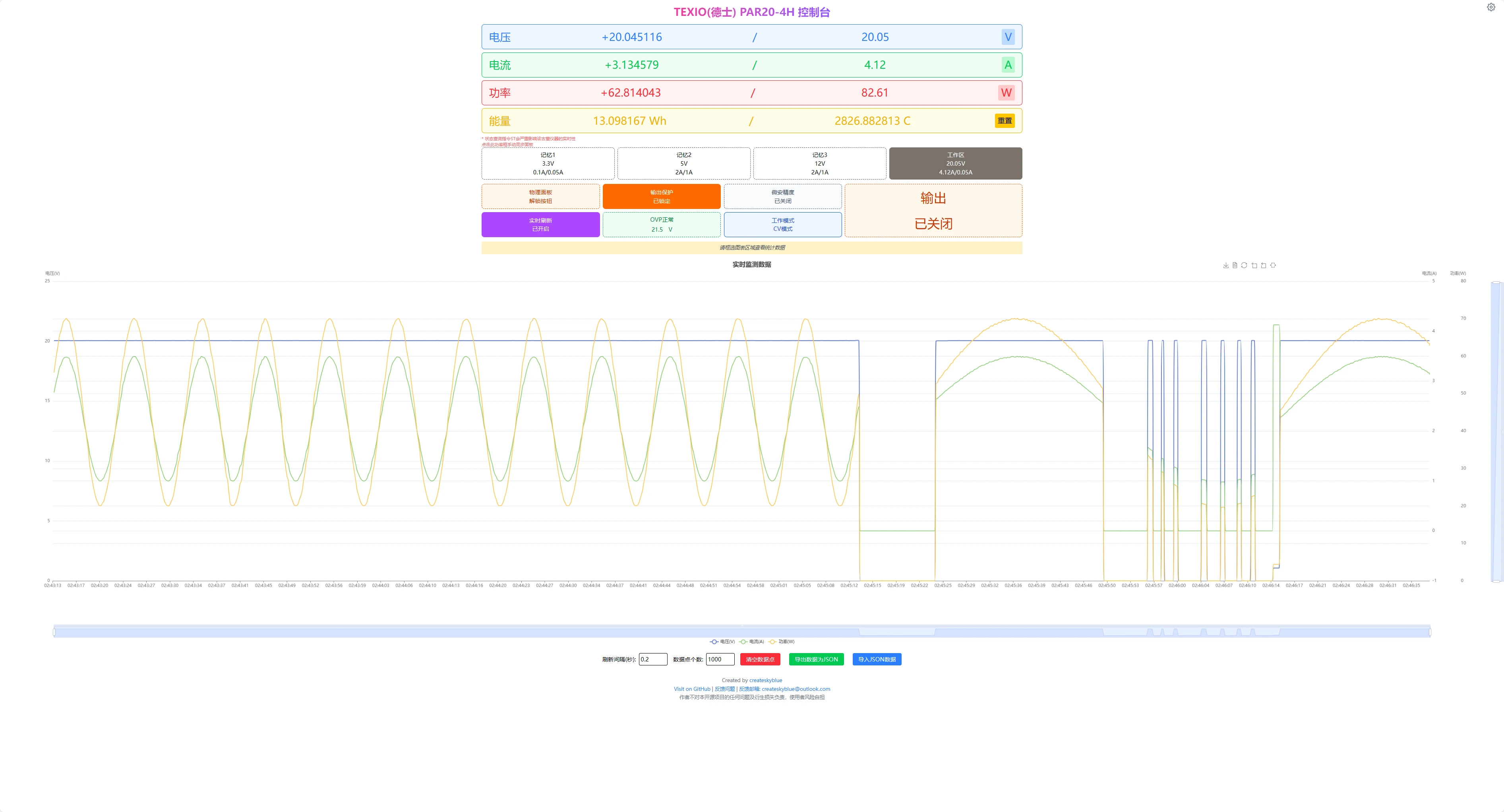Save chart as image with download icon
The image size is (1504, 812).
point(1225,266)
